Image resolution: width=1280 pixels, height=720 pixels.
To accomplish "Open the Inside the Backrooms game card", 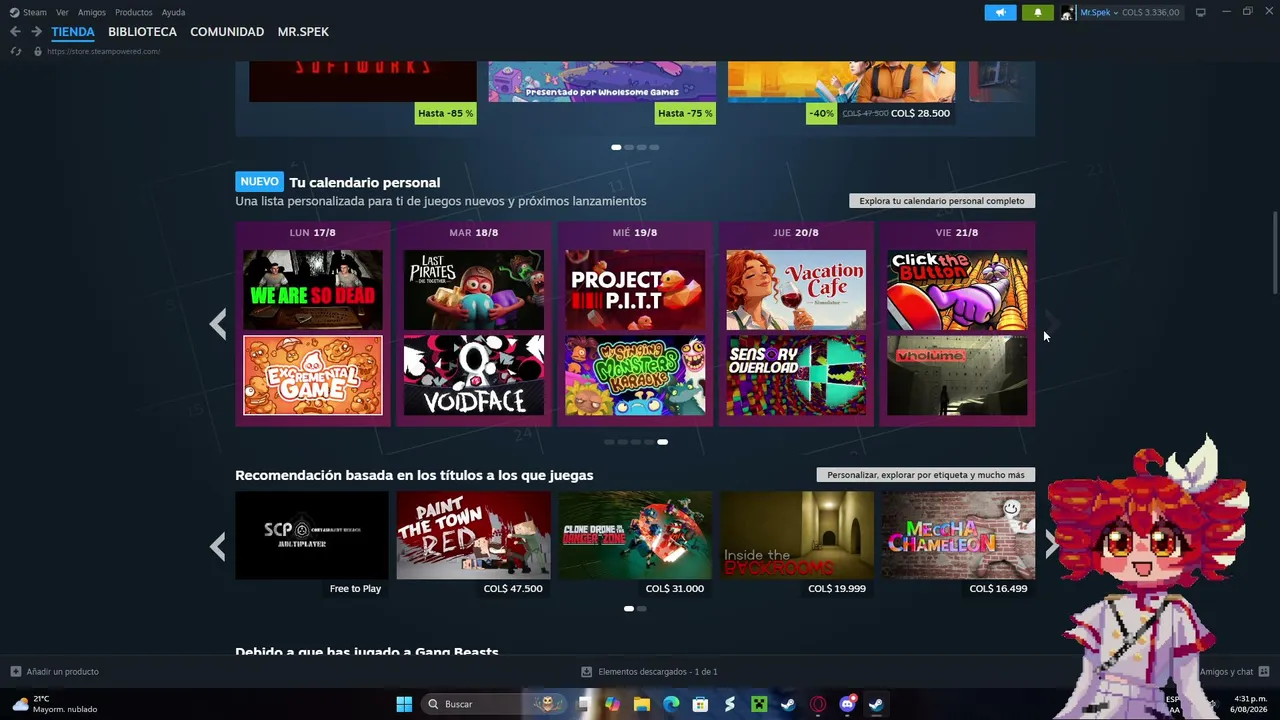I will point(797,544).
